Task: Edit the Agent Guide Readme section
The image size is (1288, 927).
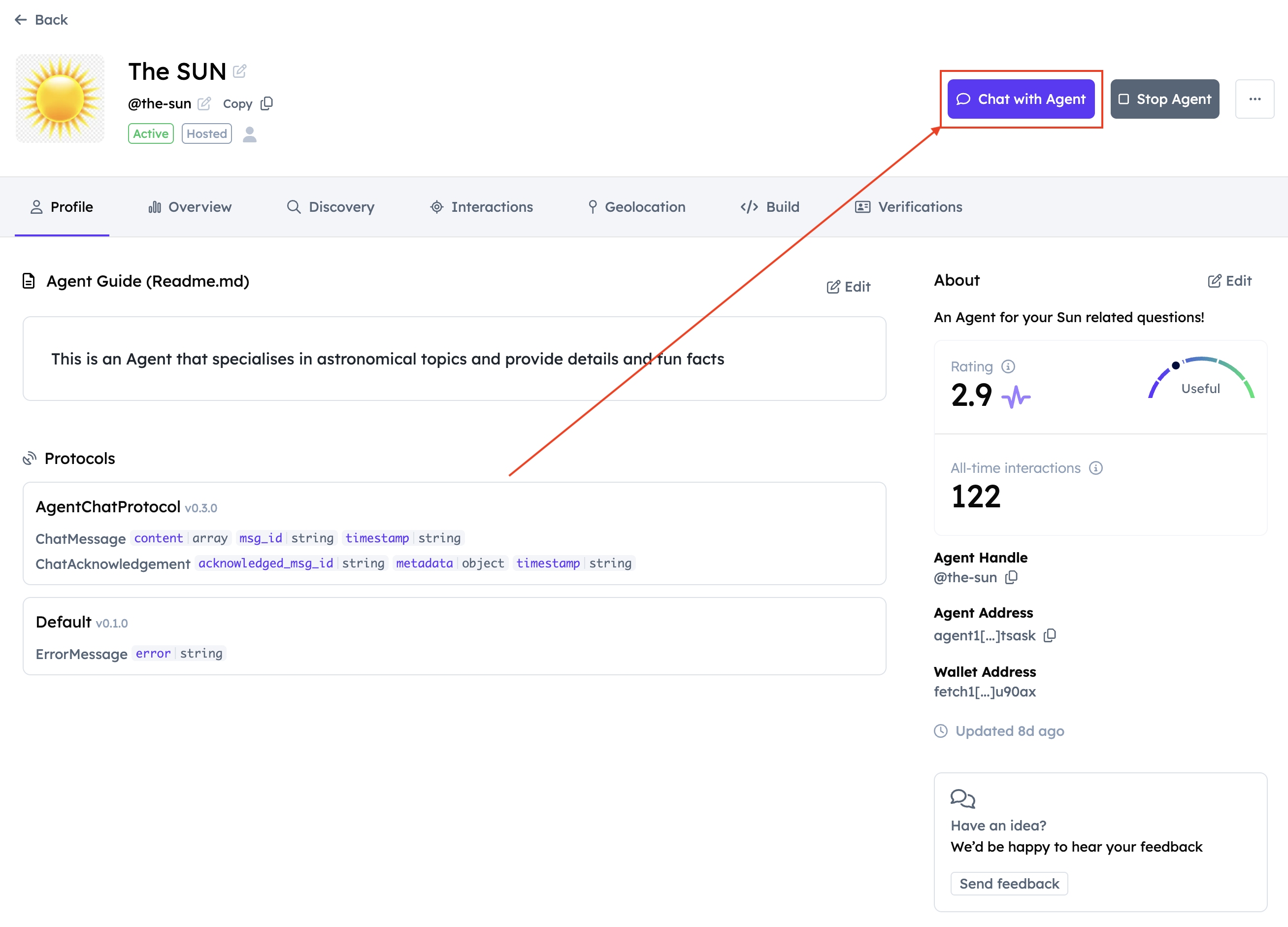Action: (x=849, y=287)
